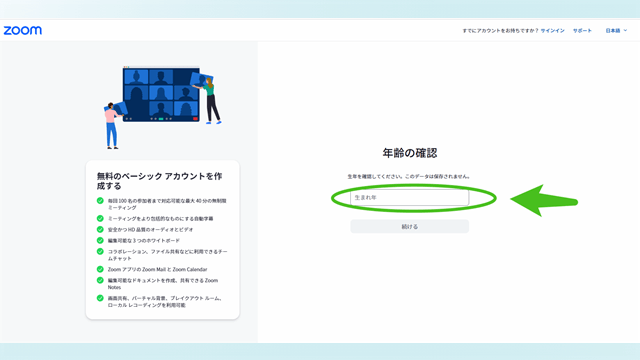
Task: Click the 無料のベーシック アカウントを作成する heading
Action: point(160,181)
